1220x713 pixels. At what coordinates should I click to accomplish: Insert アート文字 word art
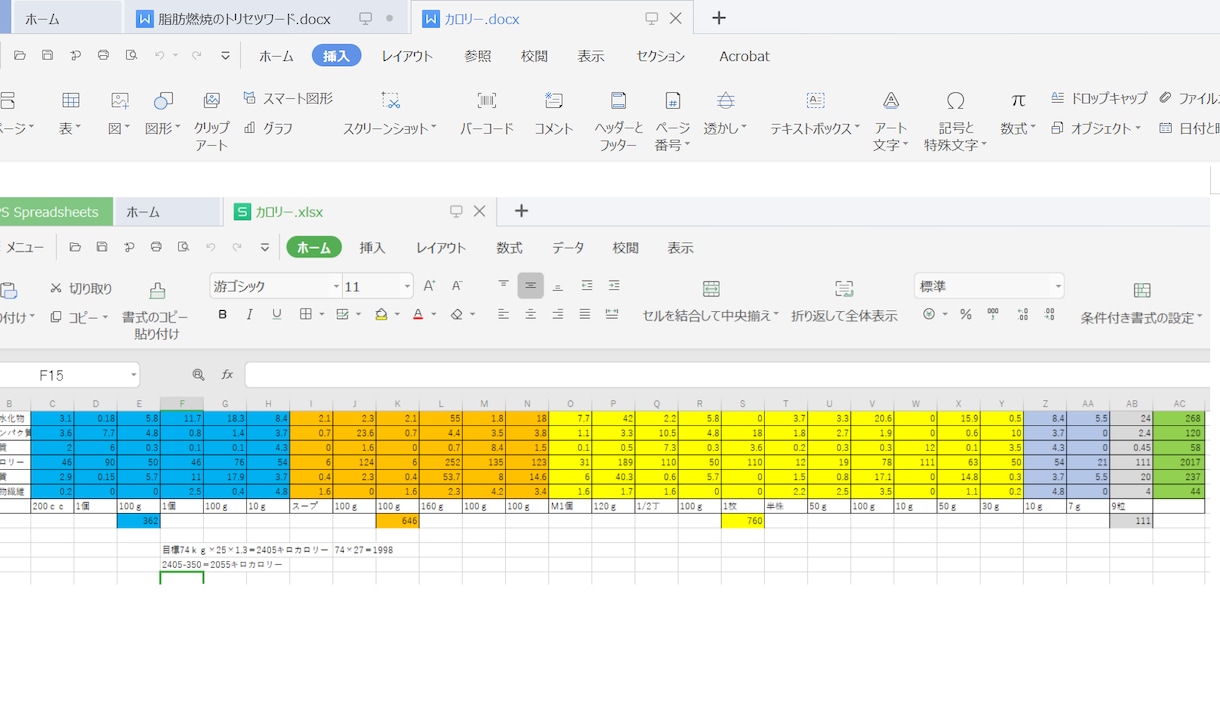pyautogui.click(x=891, y=120)
